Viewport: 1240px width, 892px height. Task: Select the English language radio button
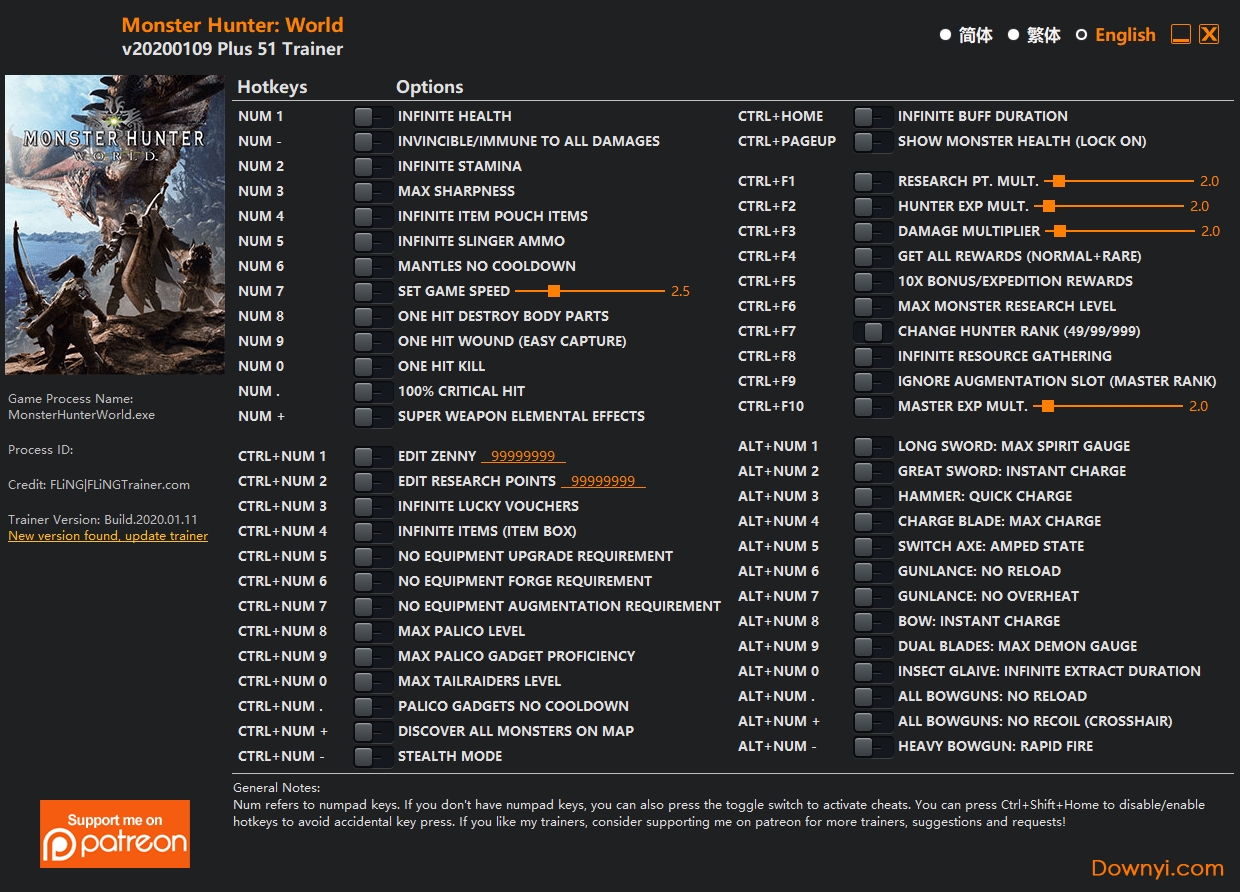click(x=1081, y=35)
